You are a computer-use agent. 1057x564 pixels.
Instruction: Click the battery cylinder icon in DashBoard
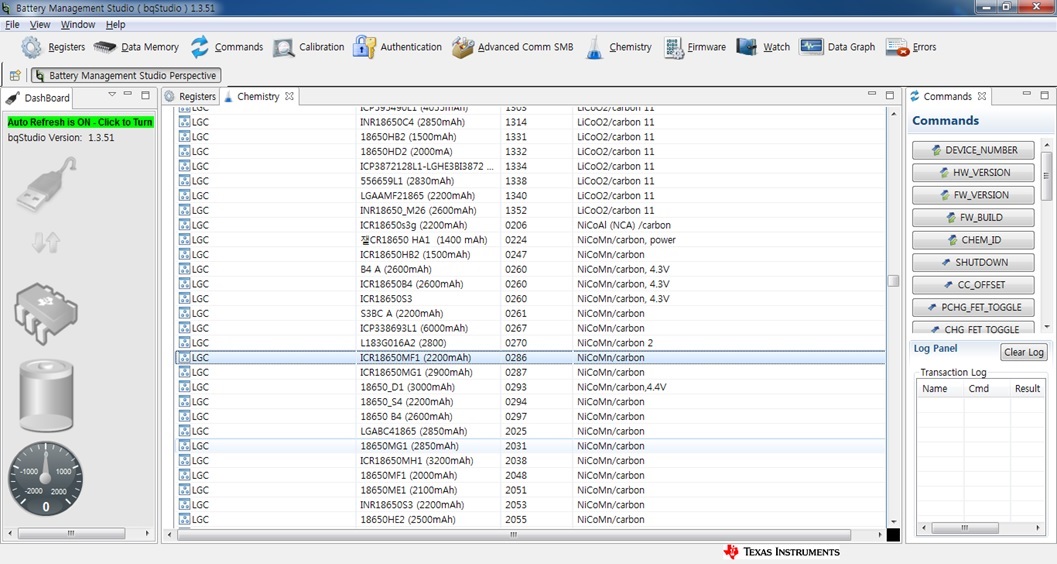(46, 396)
